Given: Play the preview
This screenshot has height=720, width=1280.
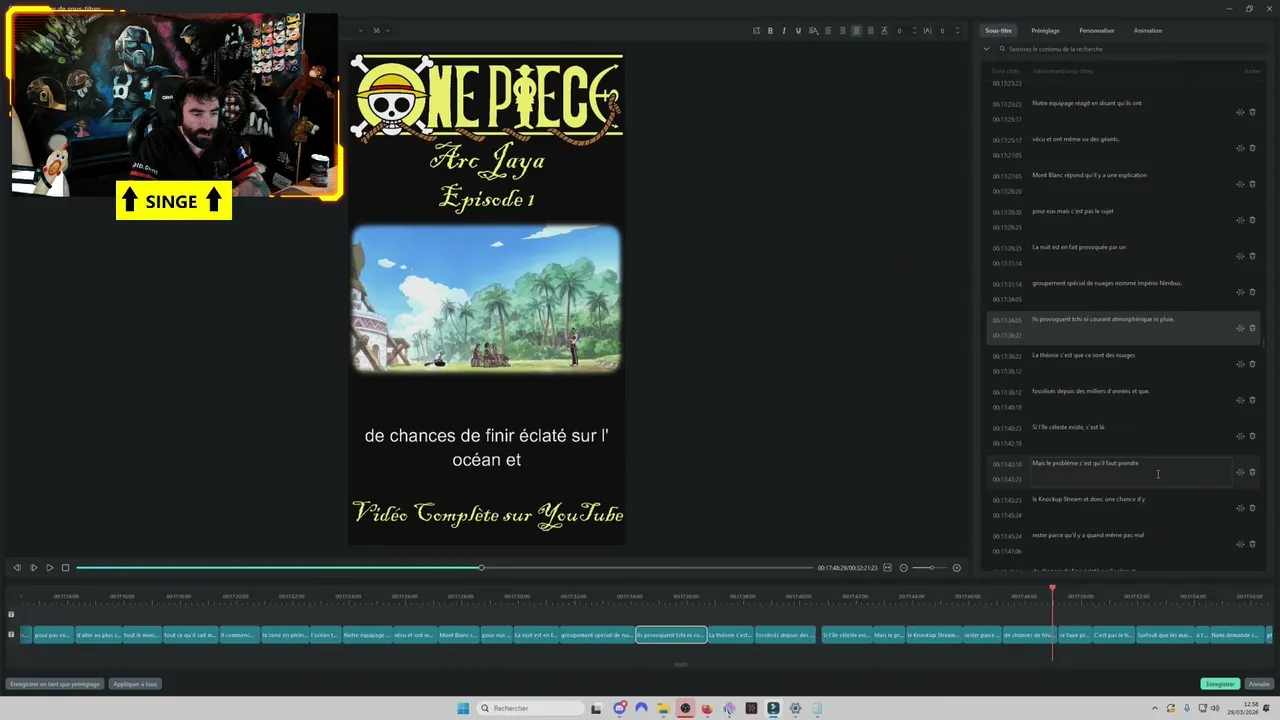Looking at the screenshot, I should (33, 568).
